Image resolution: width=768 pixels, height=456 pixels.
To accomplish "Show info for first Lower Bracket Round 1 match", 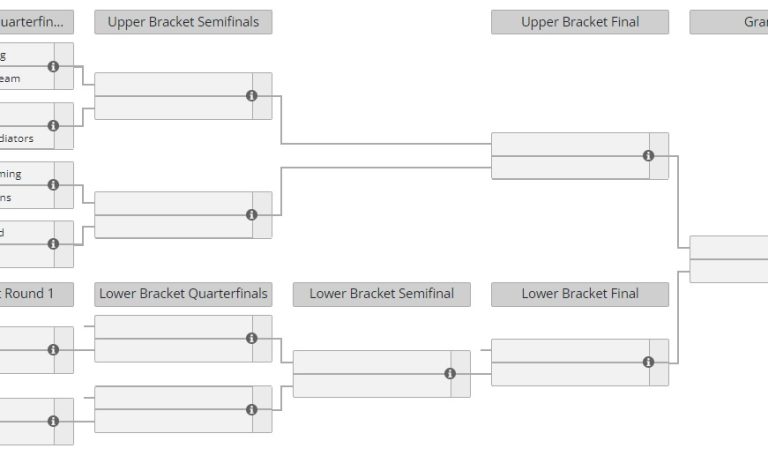I will (x=53, y=350).
